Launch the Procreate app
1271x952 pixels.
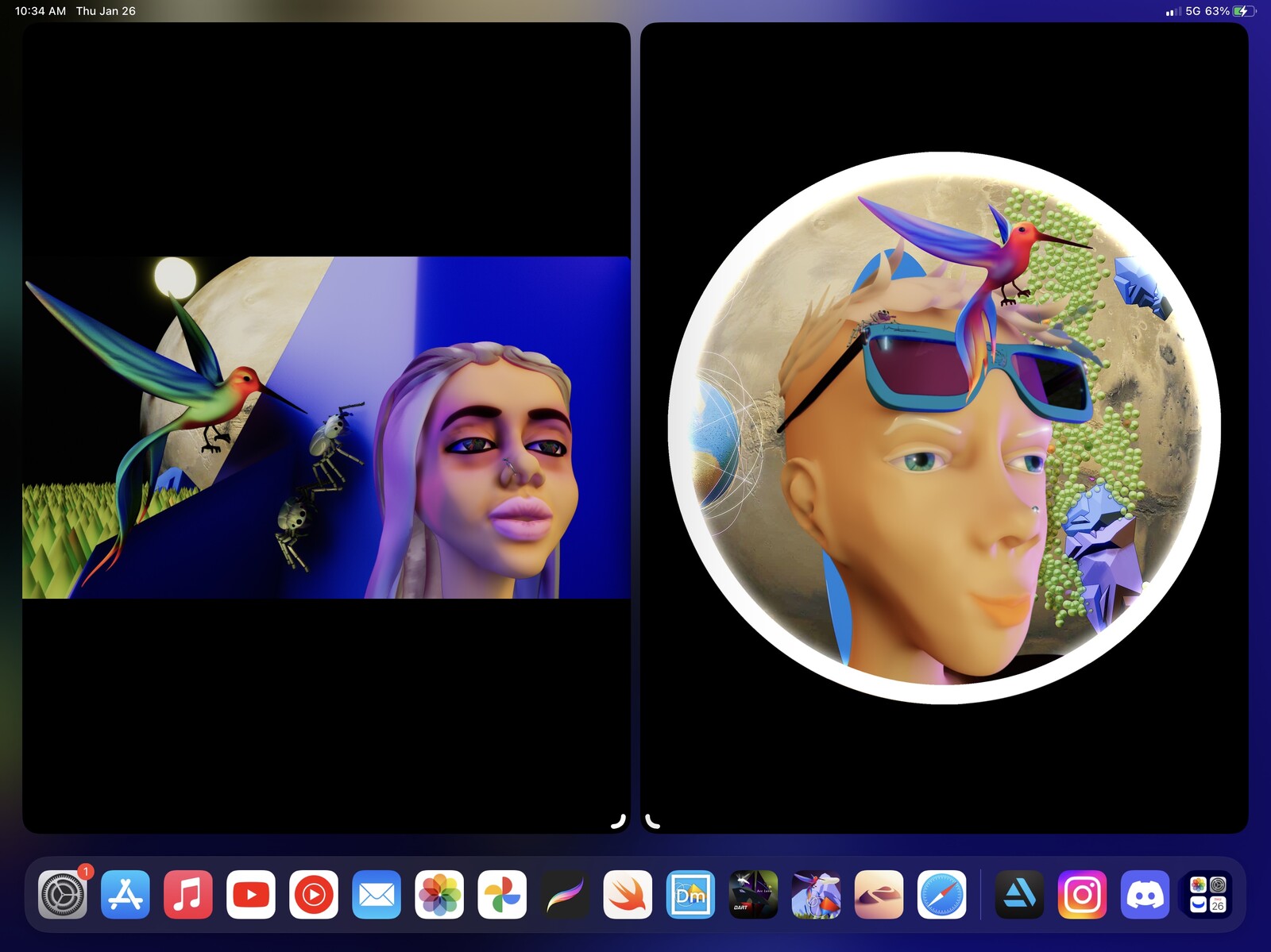coord(565,895)
